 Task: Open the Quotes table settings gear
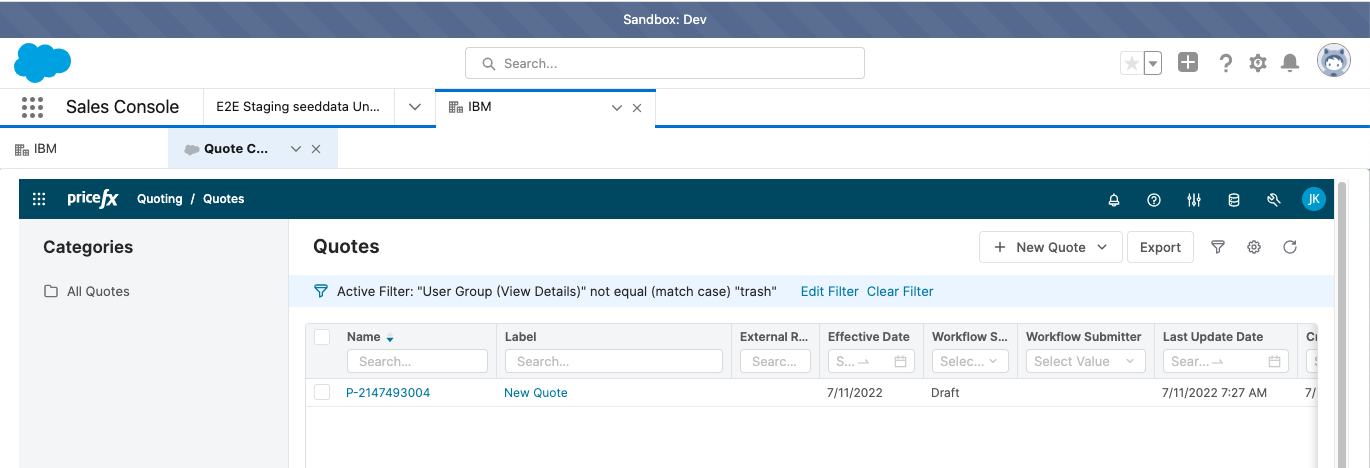tap(1254, 247)
